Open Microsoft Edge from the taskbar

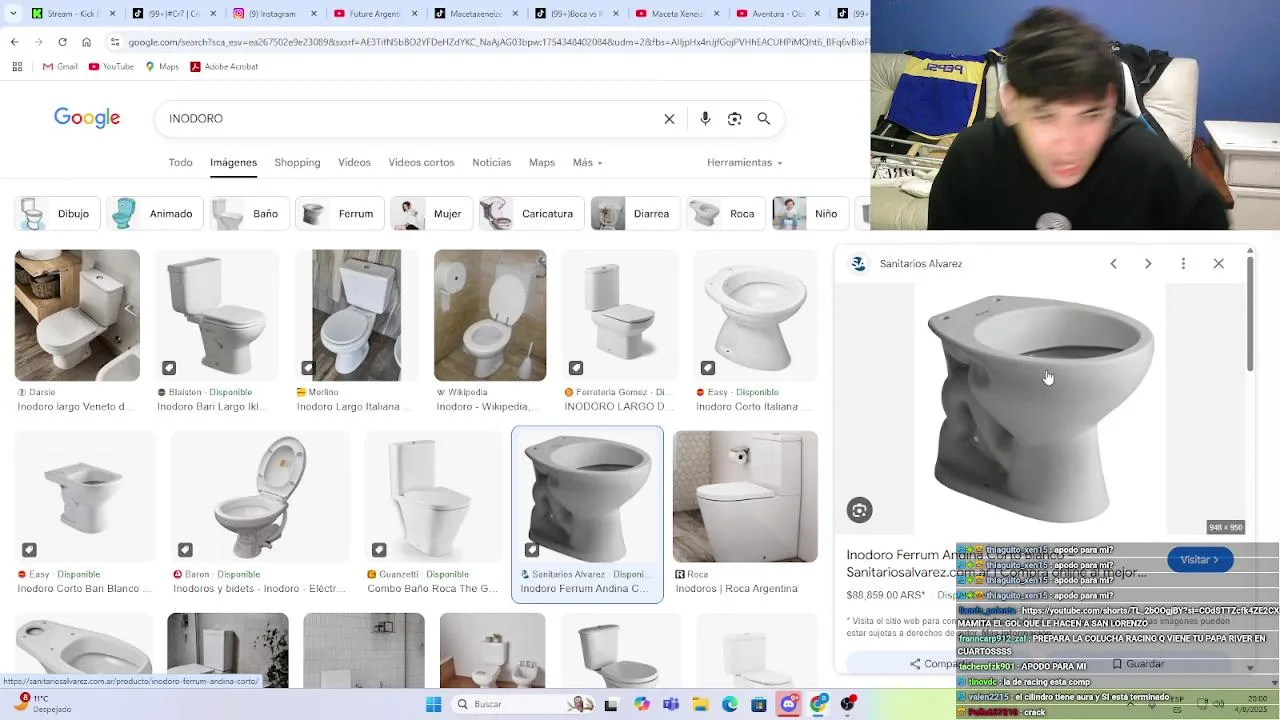coord(730,704)
